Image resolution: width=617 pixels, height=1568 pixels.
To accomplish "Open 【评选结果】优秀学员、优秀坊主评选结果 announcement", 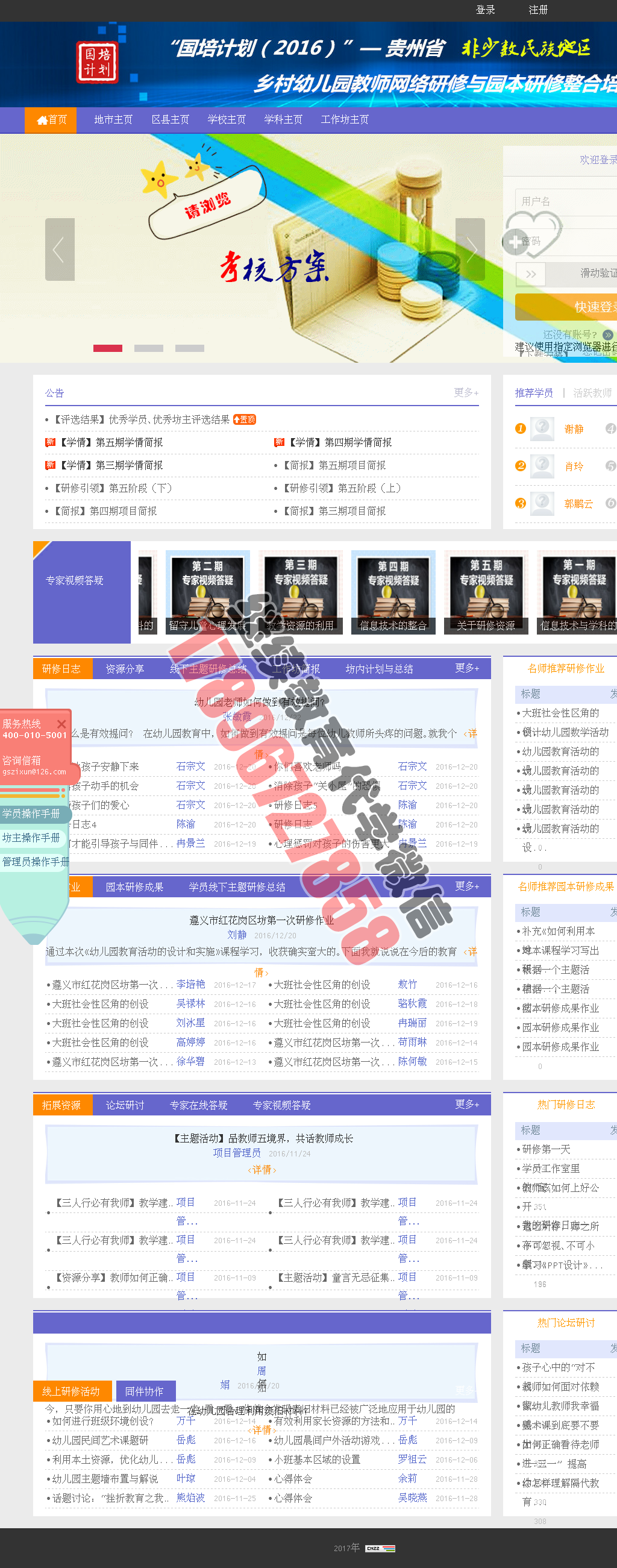I will [141, 419].
